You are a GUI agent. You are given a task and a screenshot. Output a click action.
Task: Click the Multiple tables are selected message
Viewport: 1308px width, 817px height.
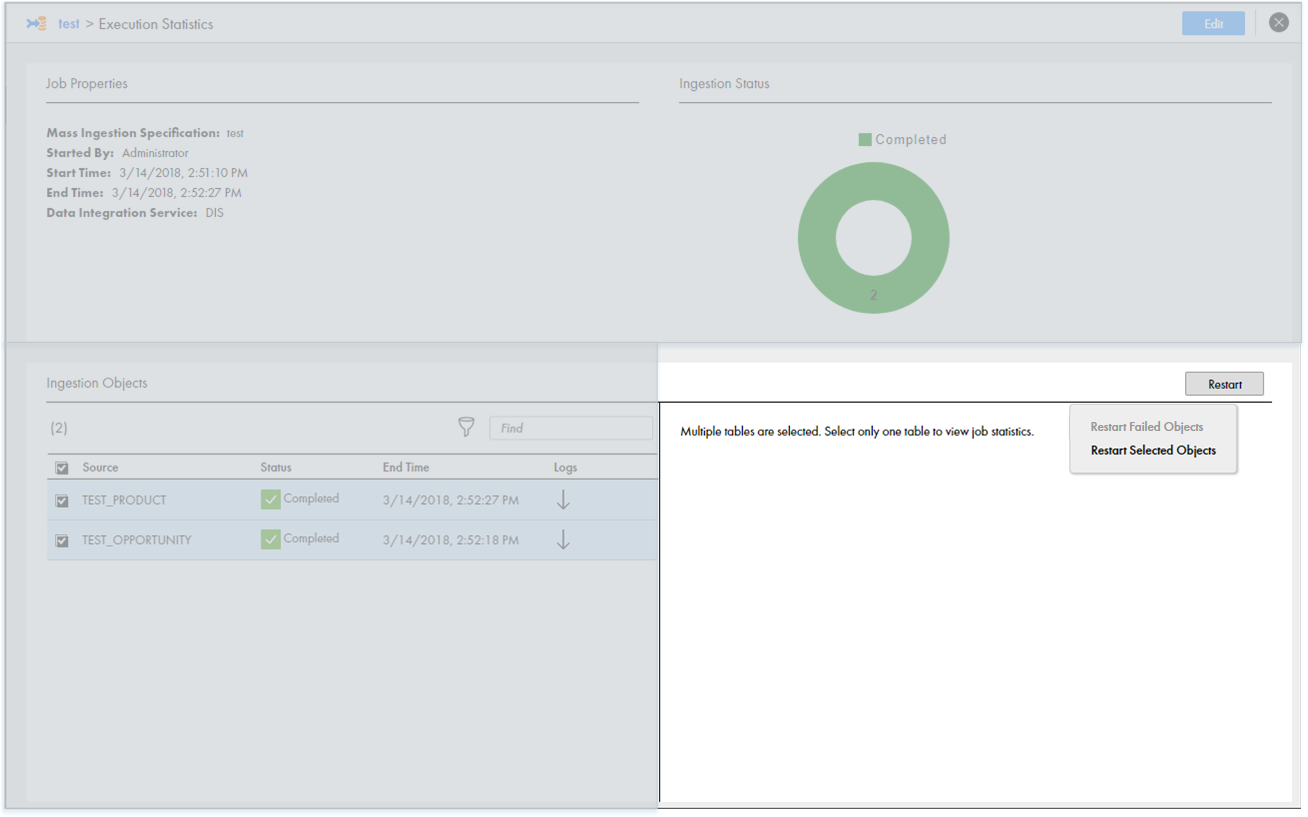[x=856, y=432]
